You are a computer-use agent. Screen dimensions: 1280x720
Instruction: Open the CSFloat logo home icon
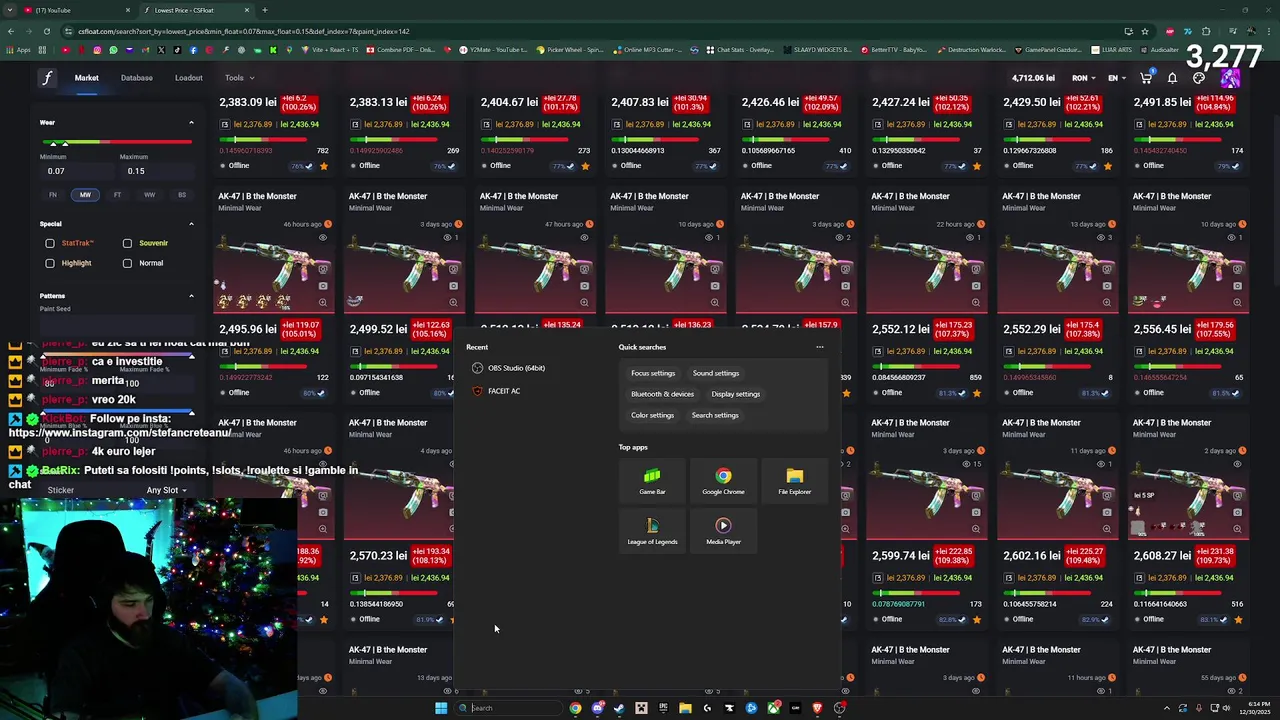[x=47, y=78]
